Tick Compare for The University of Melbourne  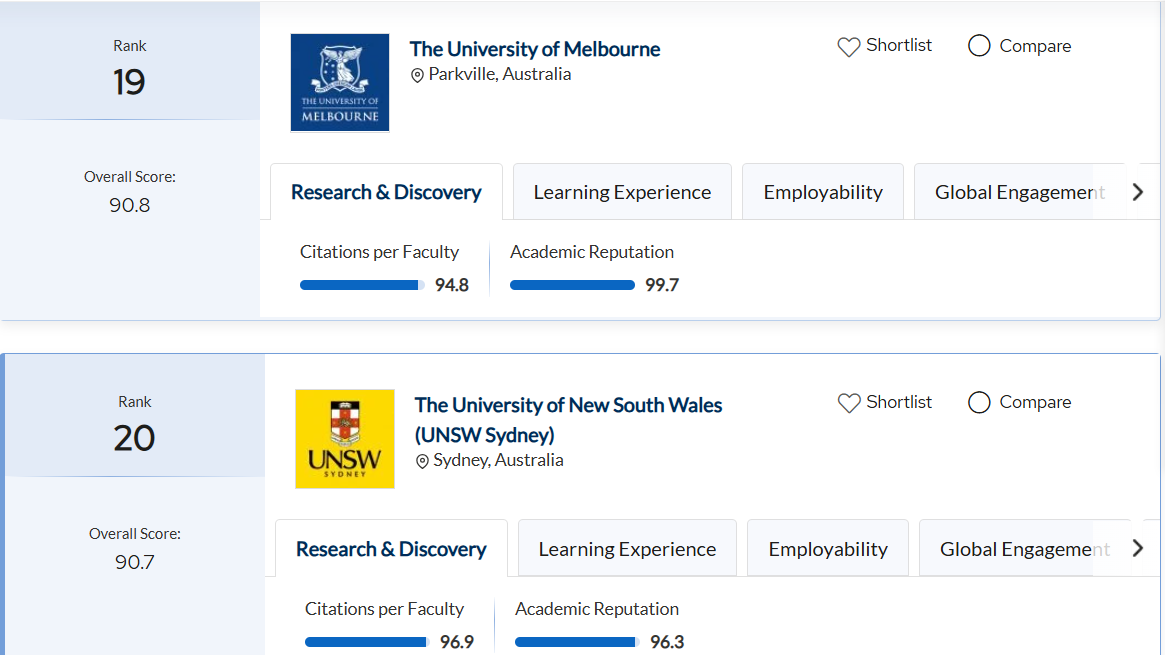point(979,46)
